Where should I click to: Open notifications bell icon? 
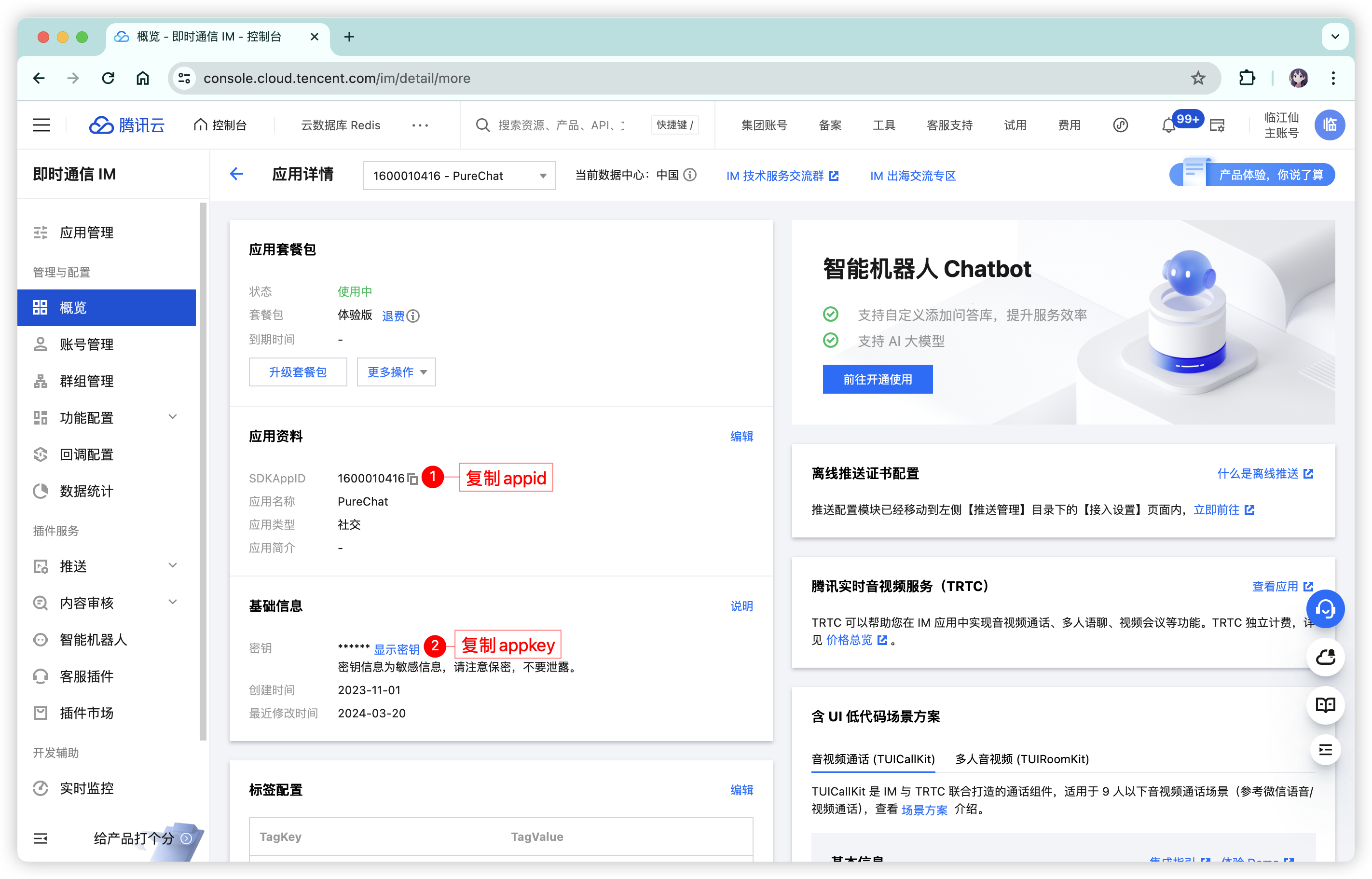click(x=1168, y=125)
